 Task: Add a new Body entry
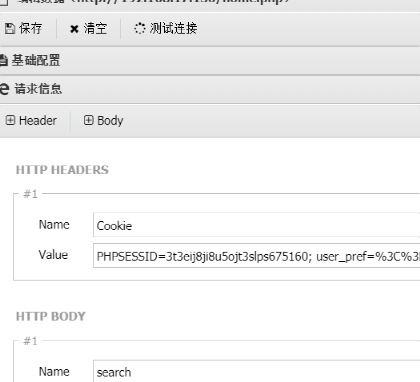click(x=103, y=121)
